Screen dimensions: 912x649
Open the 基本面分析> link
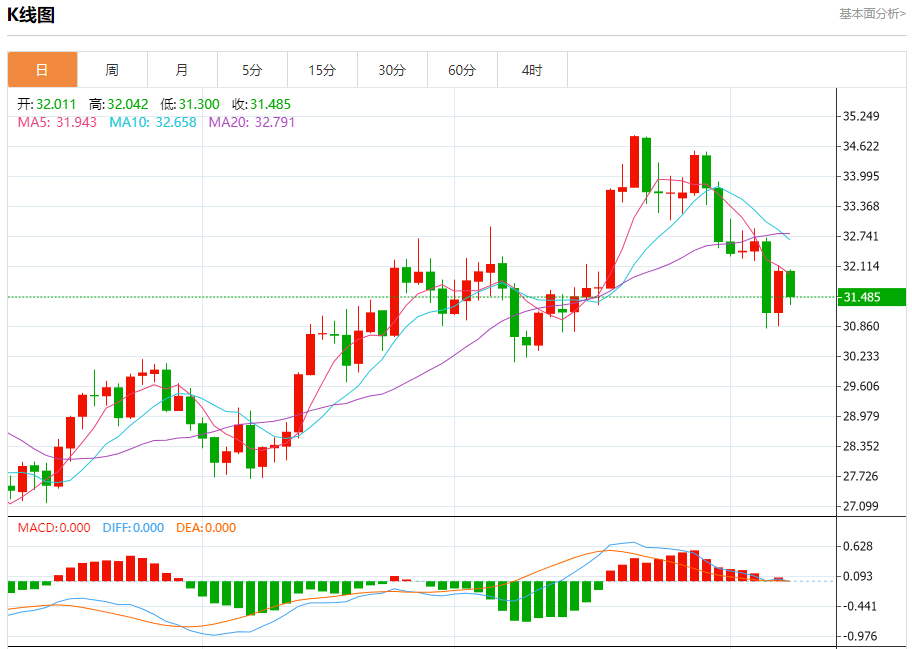pyautogui.click(x=872, y=14)
